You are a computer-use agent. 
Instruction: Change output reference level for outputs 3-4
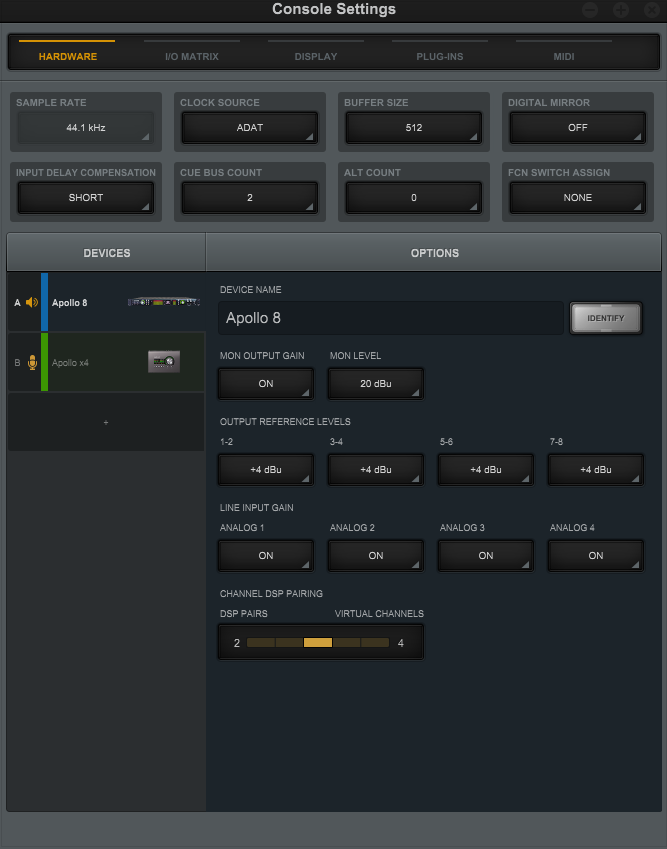click(x=376, y=469)
